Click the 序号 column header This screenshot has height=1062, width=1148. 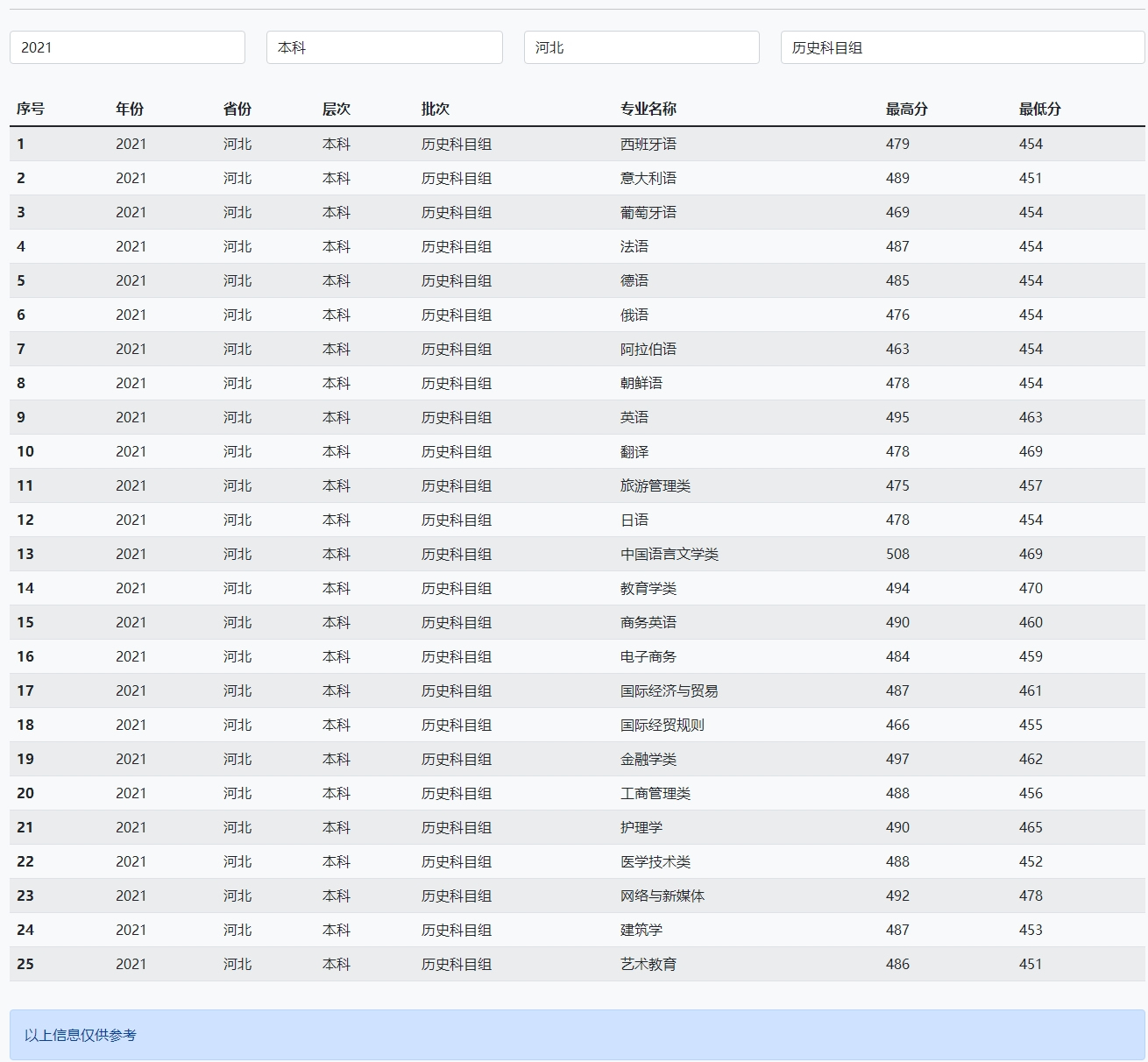pos(31,109)
